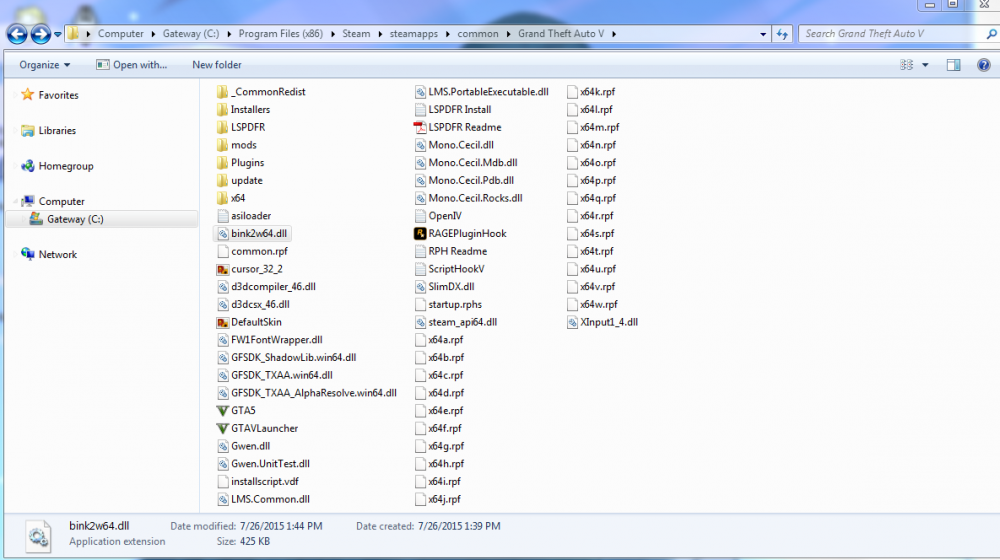
Task: Open Windows Help question mark icon
Action: 984,65
